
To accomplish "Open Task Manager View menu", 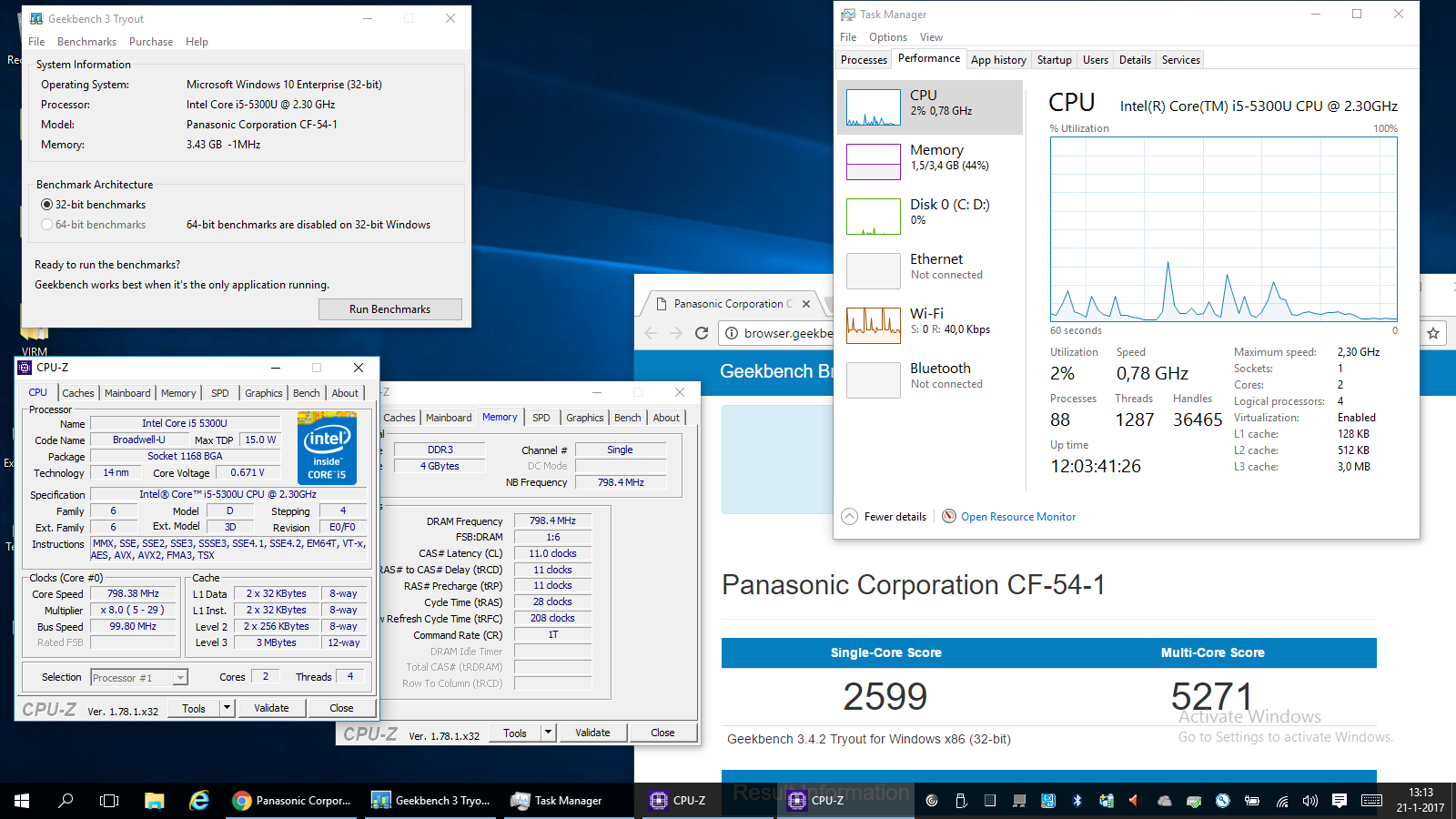I will (x=931, y=37).
